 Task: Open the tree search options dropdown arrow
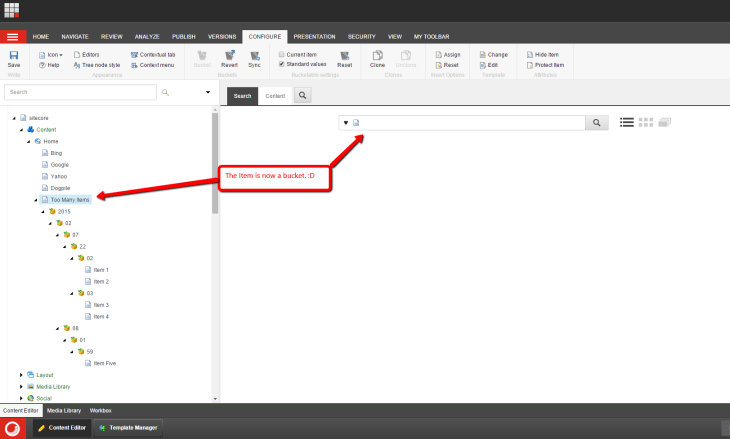[208, 92]
